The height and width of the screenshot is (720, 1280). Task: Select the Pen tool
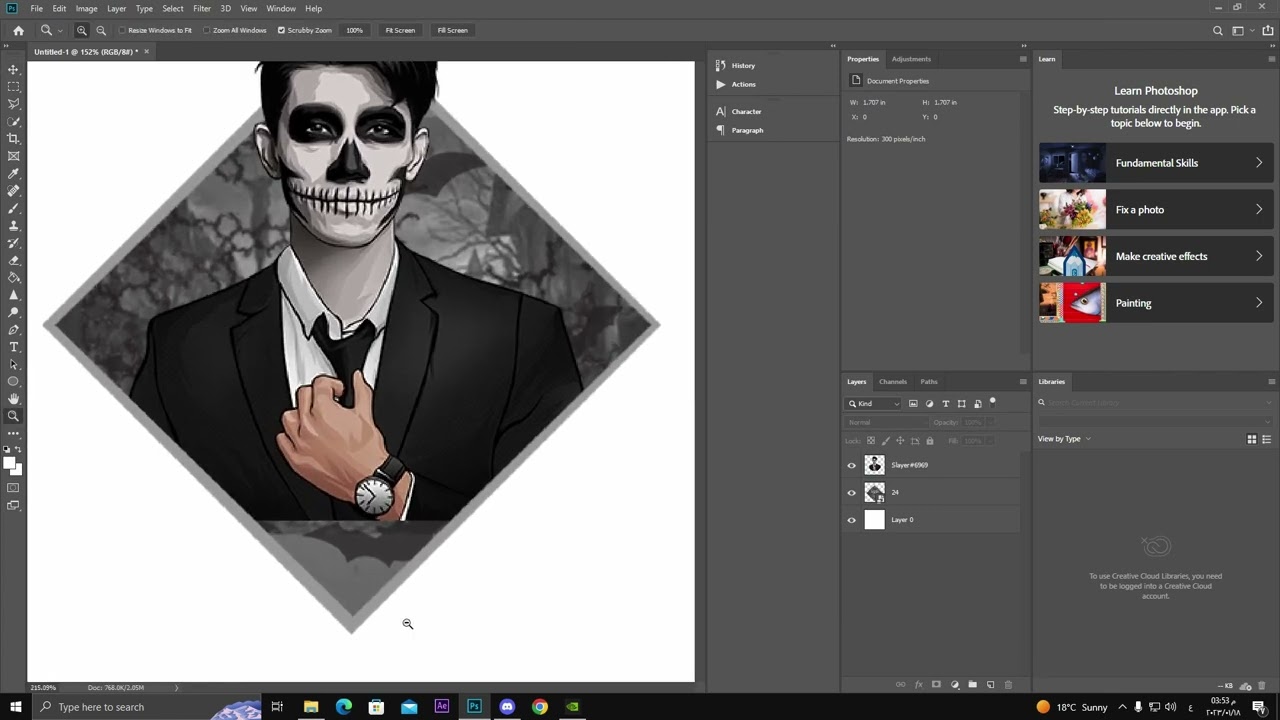click(x=14, y=330)
